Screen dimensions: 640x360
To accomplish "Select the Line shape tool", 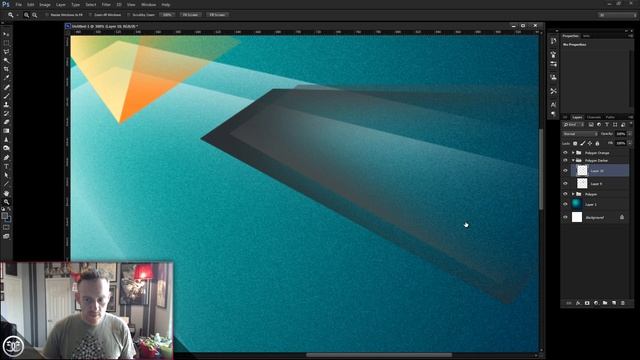I will [x=6, y=184].
